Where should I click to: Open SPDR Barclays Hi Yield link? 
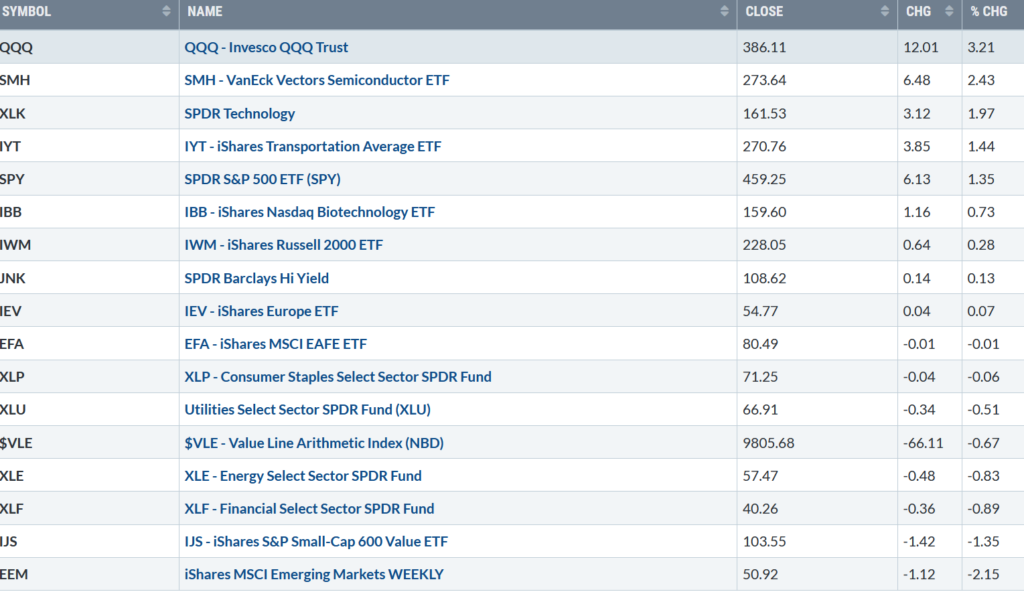click(x=257, y=278)
